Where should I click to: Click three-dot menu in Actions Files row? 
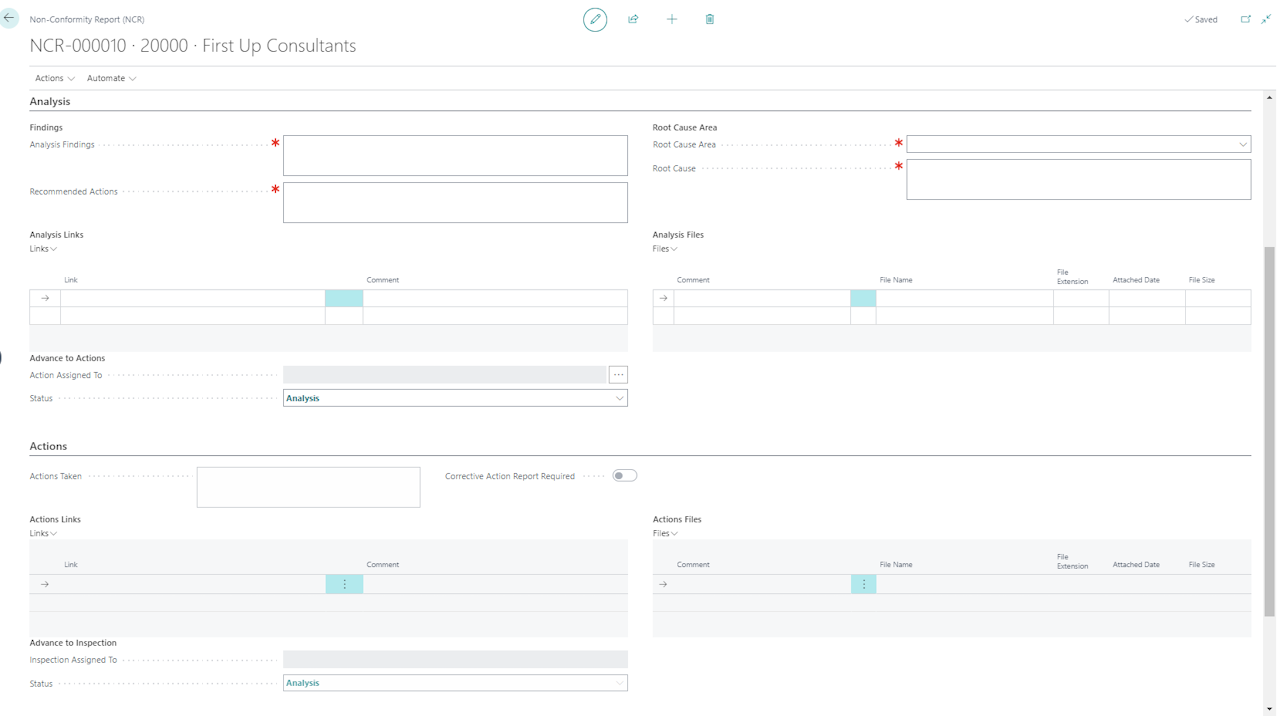pos(864,584)
